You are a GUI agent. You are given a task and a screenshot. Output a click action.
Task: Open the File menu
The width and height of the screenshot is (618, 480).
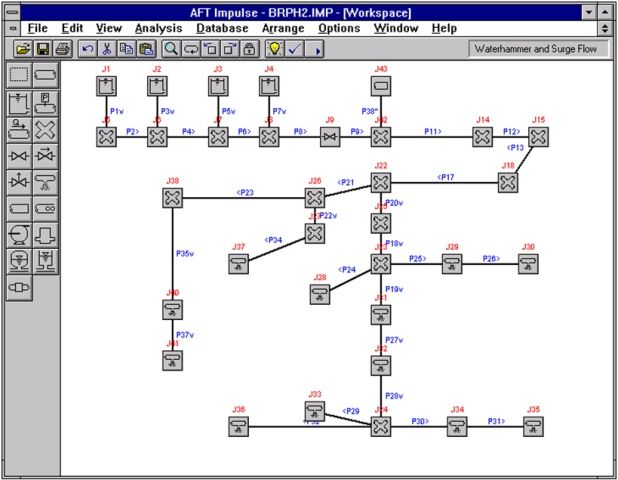(x=37, y=28)
